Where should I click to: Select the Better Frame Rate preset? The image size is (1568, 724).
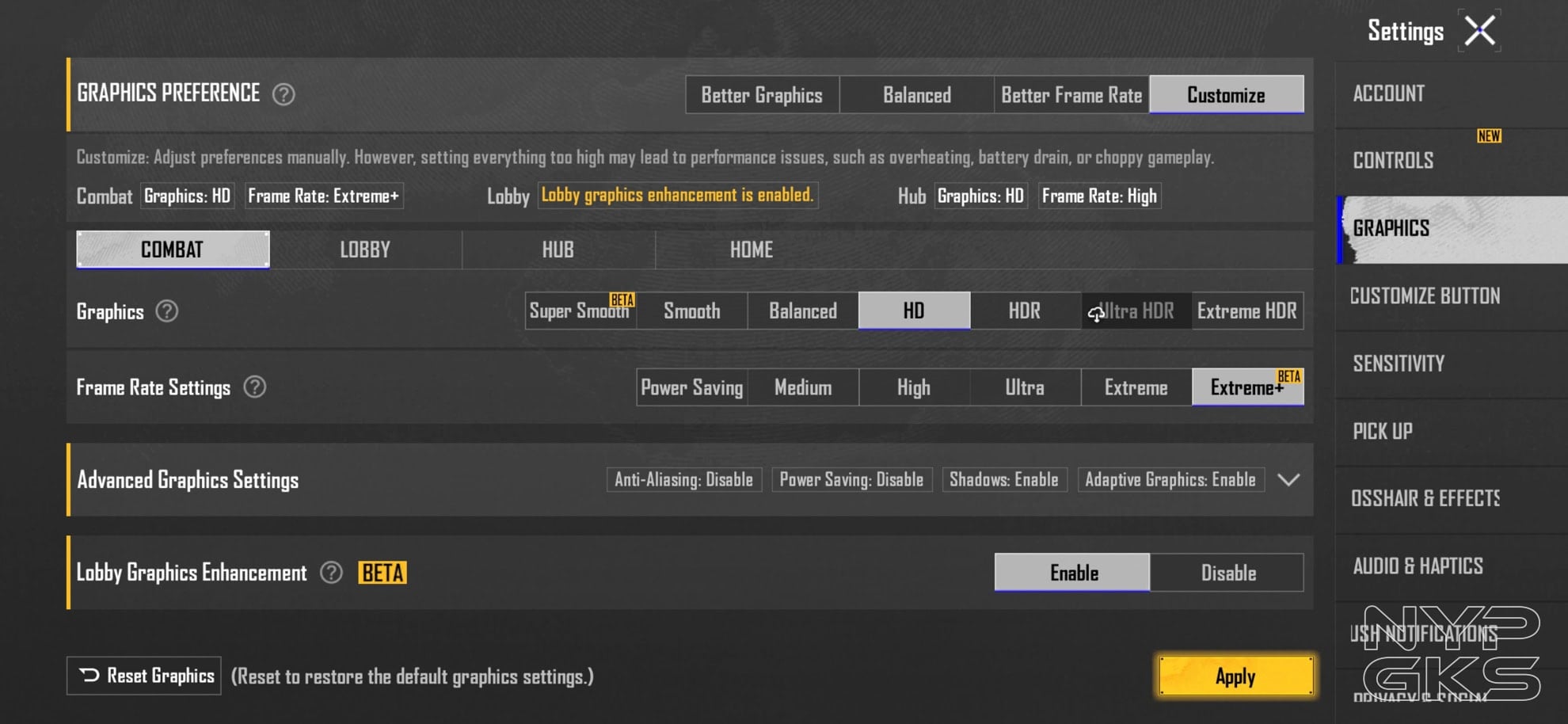pyautogui.click(x=1071, y=95)
